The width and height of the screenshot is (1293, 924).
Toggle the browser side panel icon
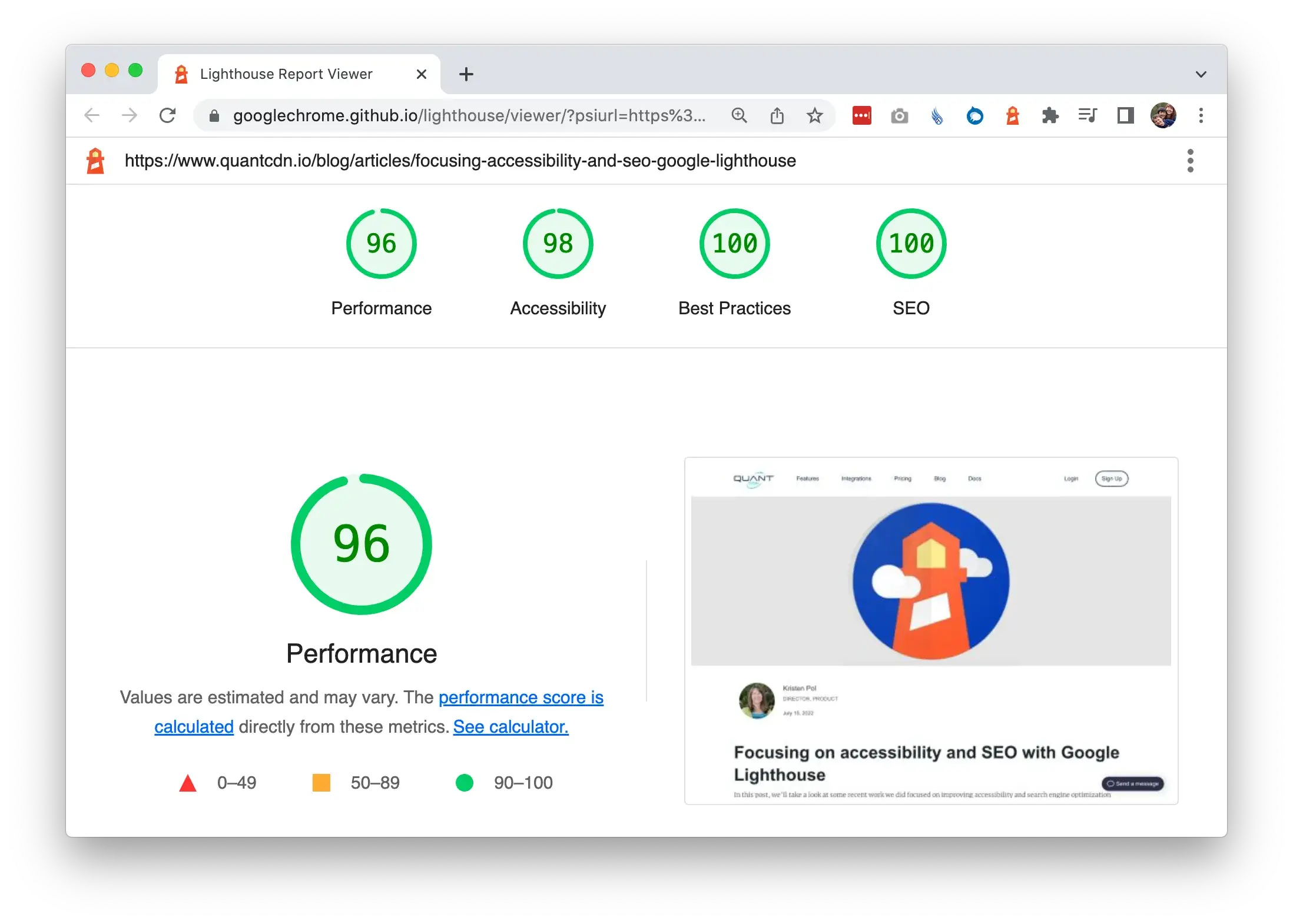(1125, 115)
